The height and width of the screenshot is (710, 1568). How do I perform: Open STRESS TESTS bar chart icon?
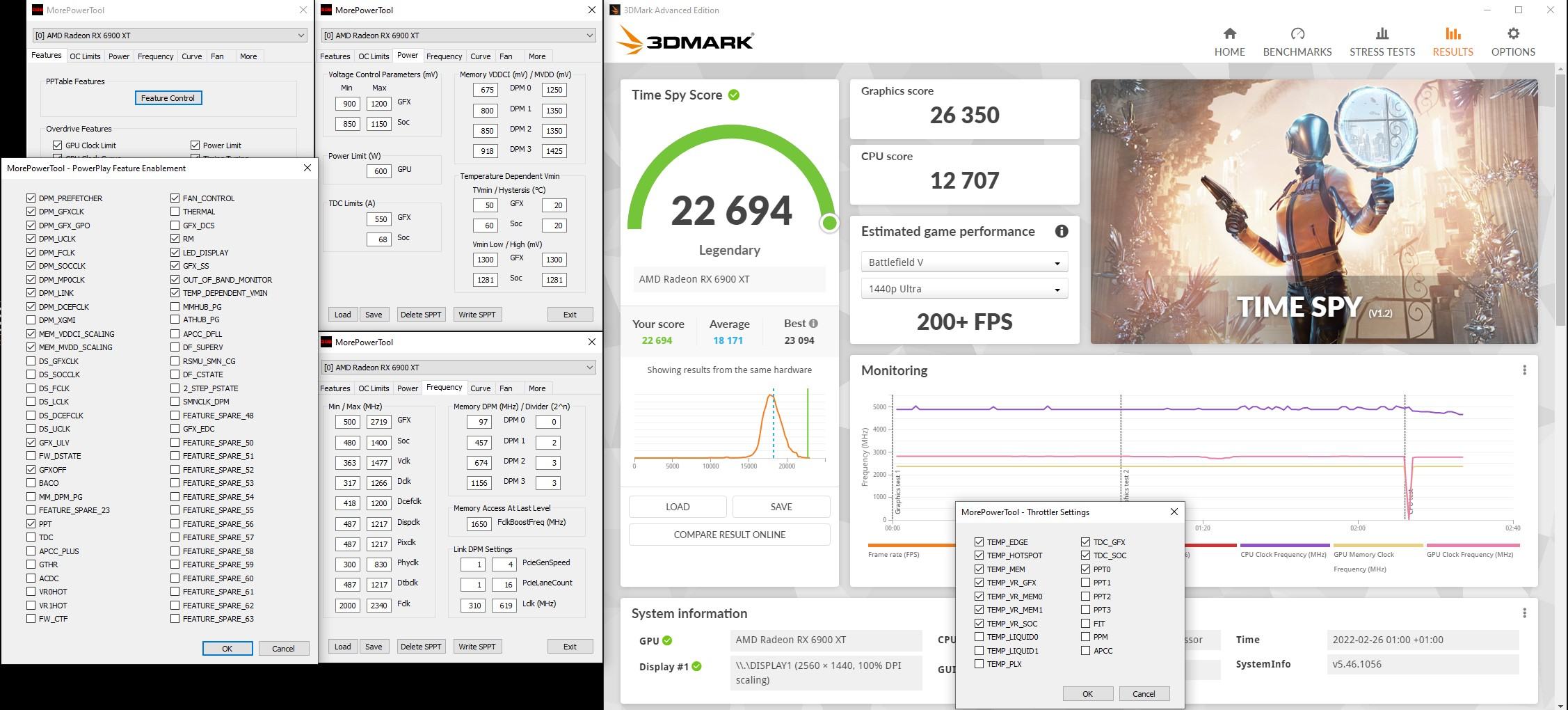pos(1382,33)
